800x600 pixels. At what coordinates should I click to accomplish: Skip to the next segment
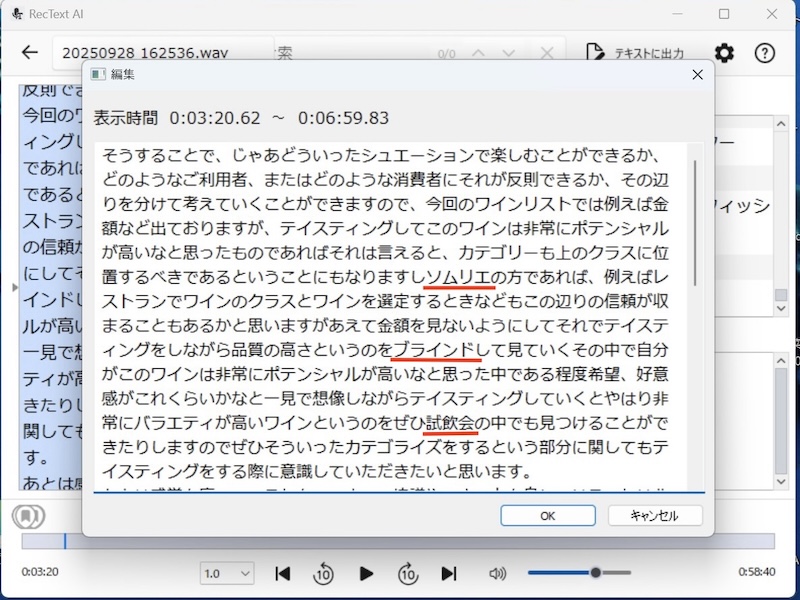[449, 573]
